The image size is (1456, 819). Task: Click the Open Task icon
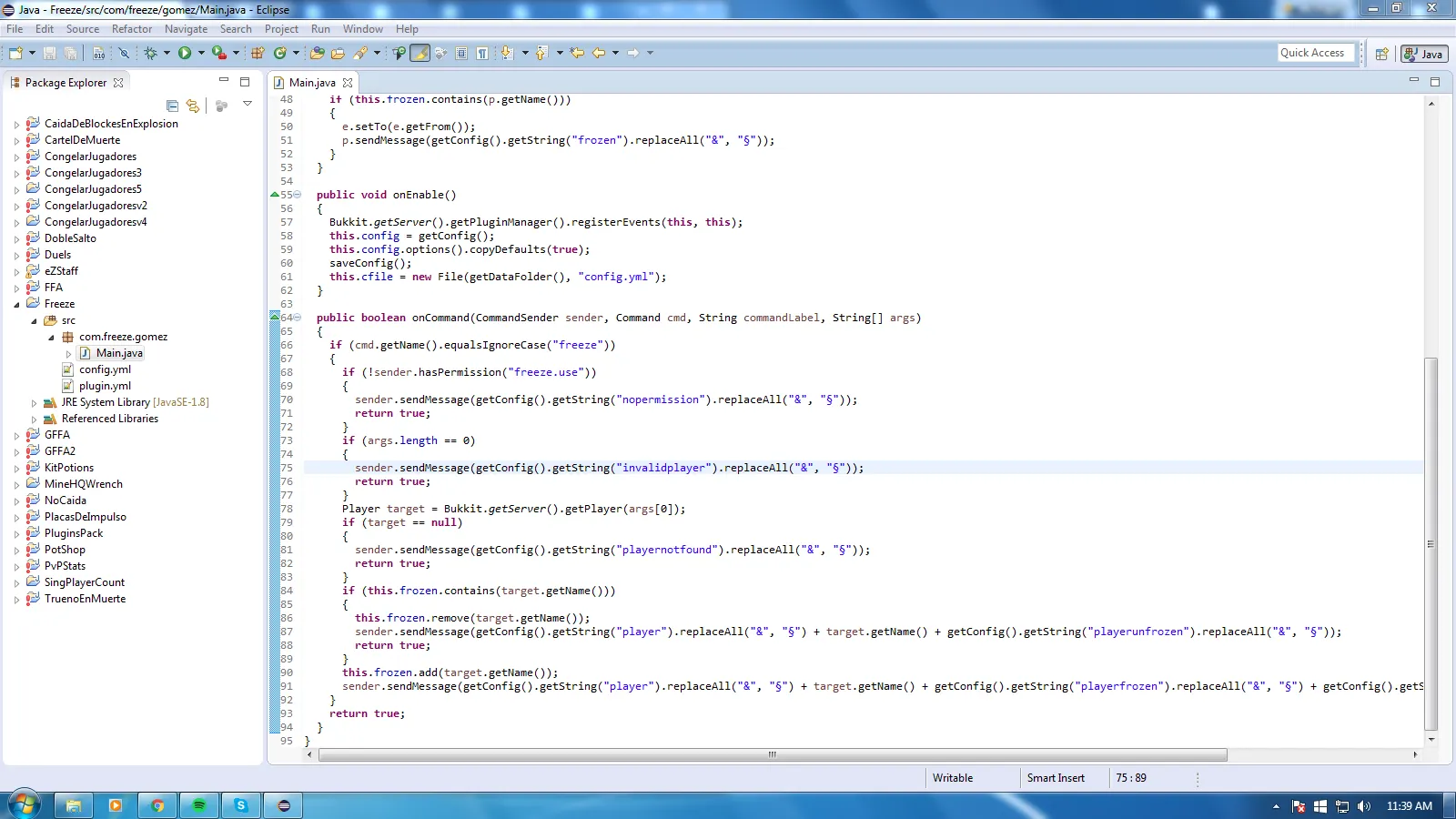click(338, 53)
